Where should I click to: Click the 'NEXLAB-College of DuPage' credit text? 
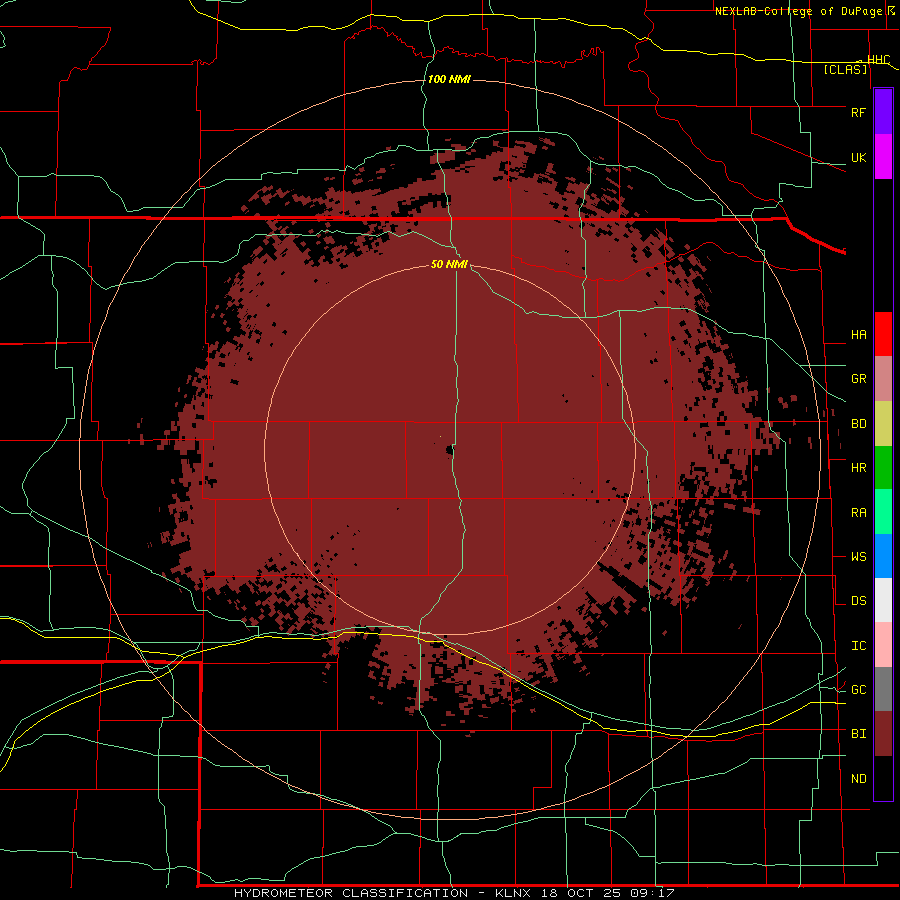[801, 11]
